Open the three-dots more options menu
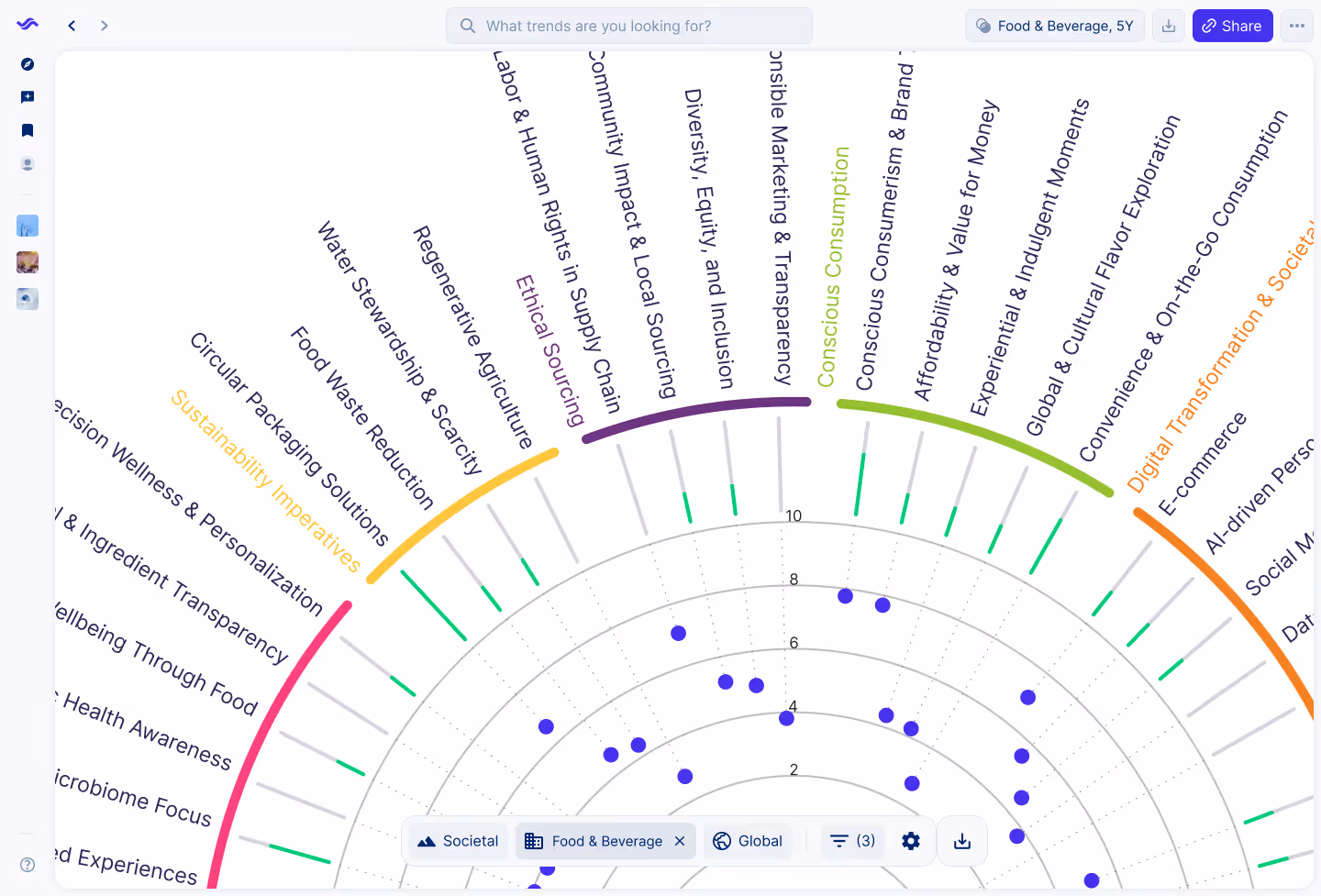This screenshot has height=896, width=1321. point(1297,26)
